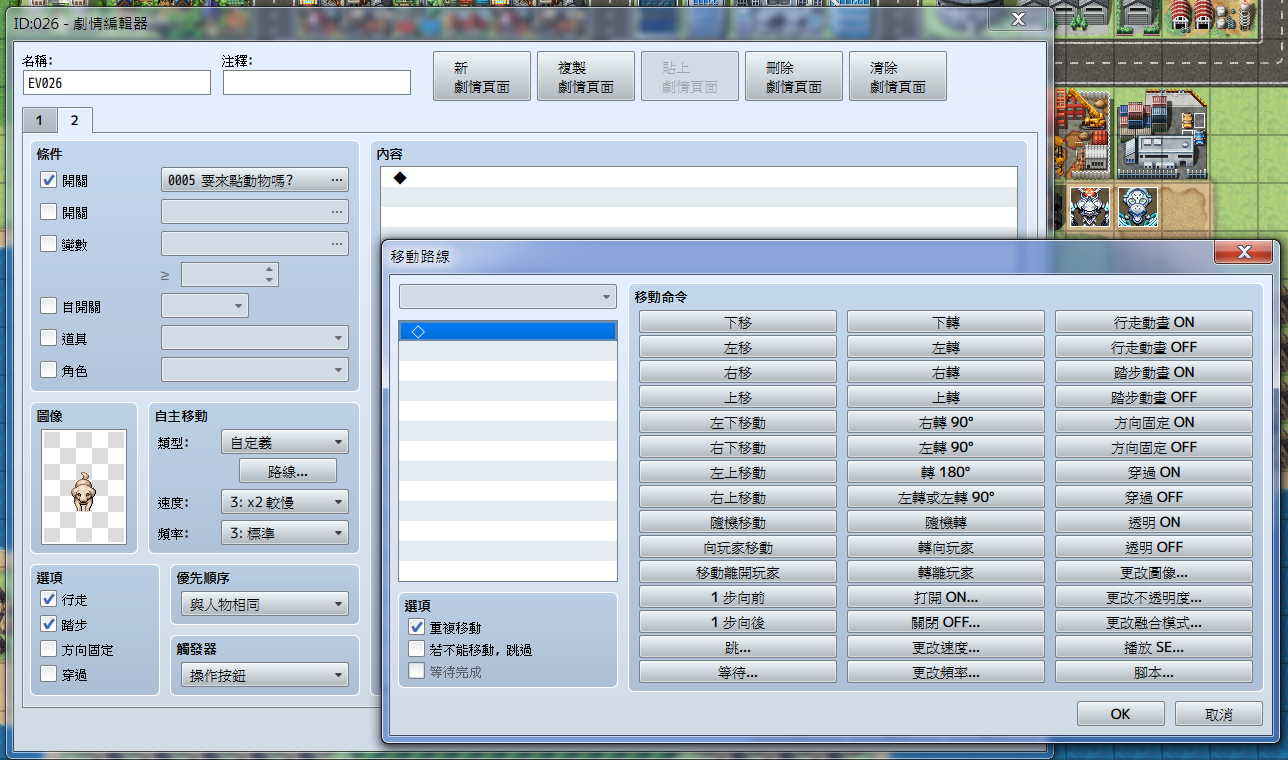Image resolution: width=1288 pixels, height=760 pixels.
Task: Click the 複製劇情頁面 button
Action: [586, 77]
